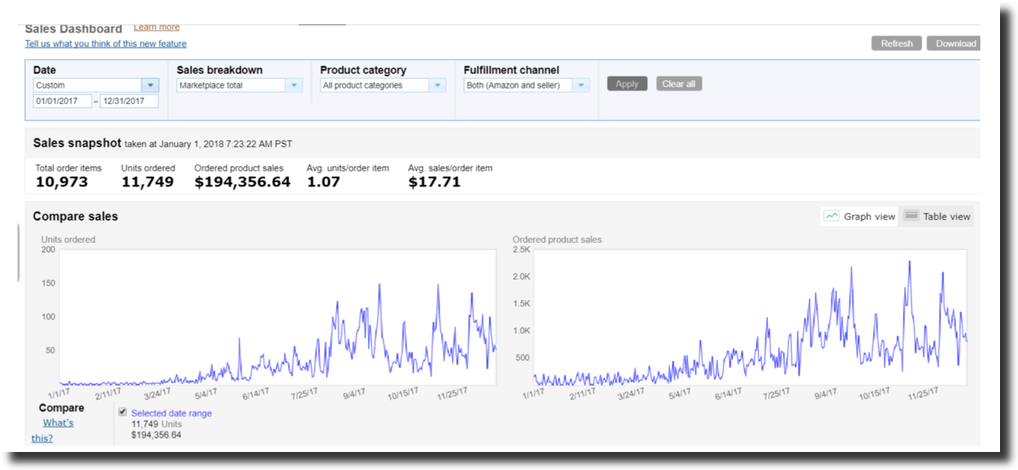The image size is (1018, 470).
Task: Click the Table view grid icon
Action: (x=912, y=216)
